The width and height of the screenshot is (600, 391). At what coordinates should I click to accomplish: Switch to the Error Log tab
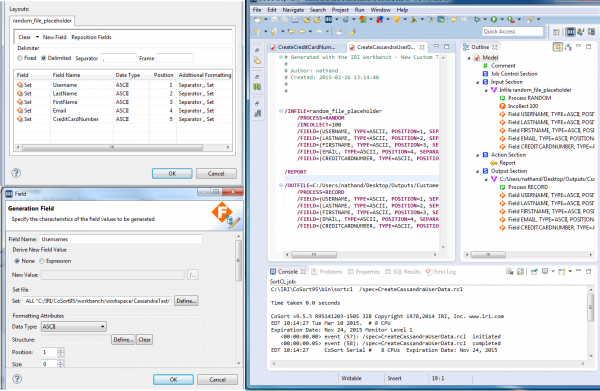coord(441,272)
